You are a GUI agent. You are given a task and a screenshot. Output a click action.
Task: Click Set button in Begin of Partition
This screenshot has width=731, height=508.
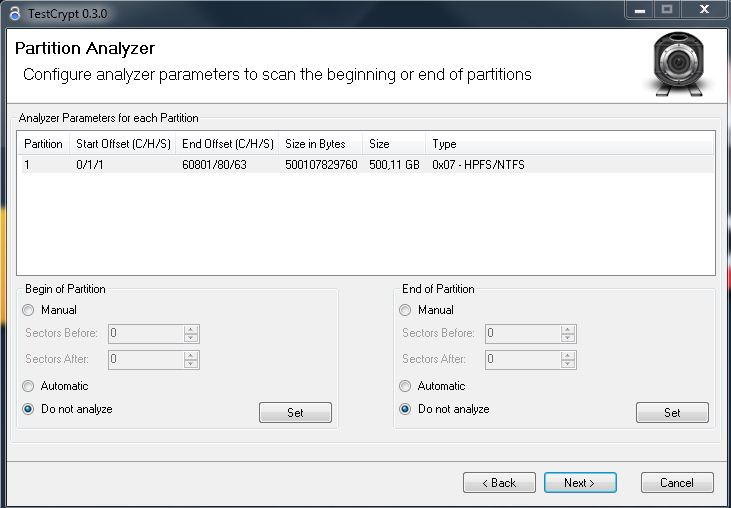point(296,412)
